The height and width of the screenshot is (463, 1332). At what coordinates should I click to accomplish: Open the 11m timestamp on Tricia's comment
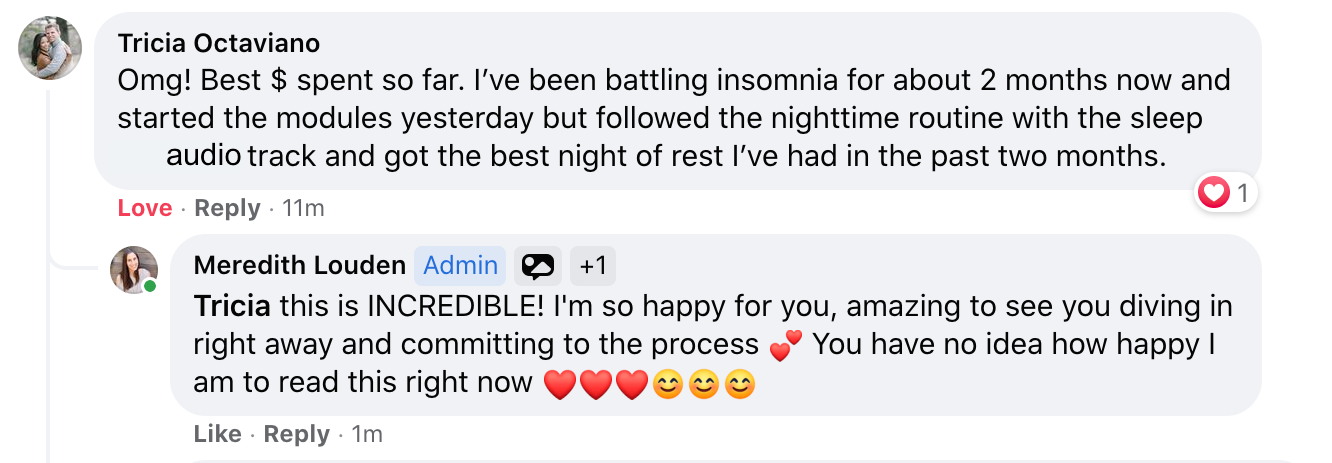[x=303, y=208]
